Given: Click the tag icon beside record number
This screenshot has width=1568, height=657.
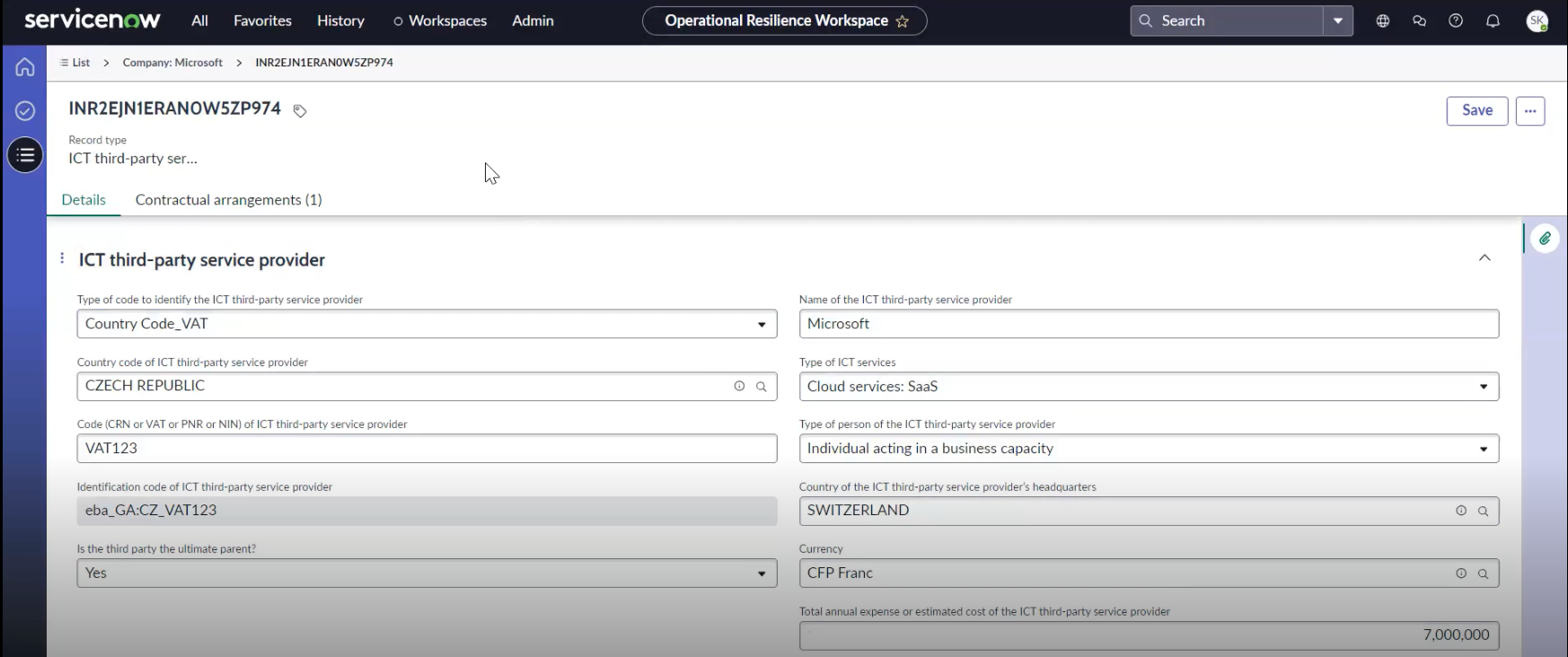Looking at the screenshot, I should [300, 110].
